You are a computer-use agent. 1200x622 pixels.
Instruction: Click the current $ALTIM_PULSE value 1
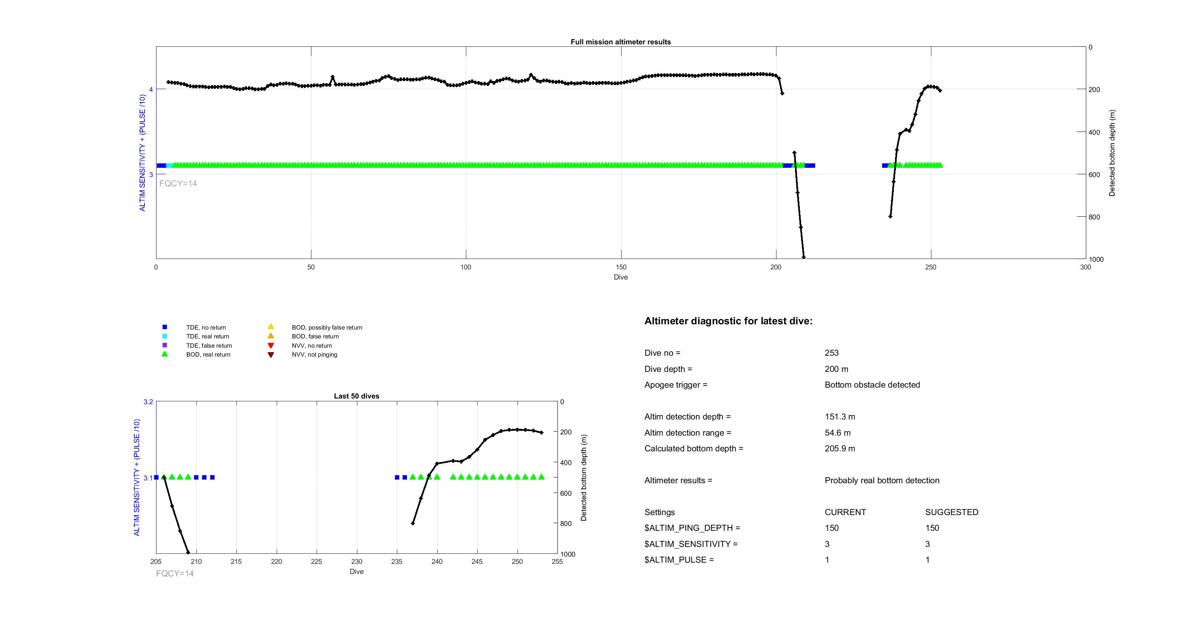click(x=828, y=560)
